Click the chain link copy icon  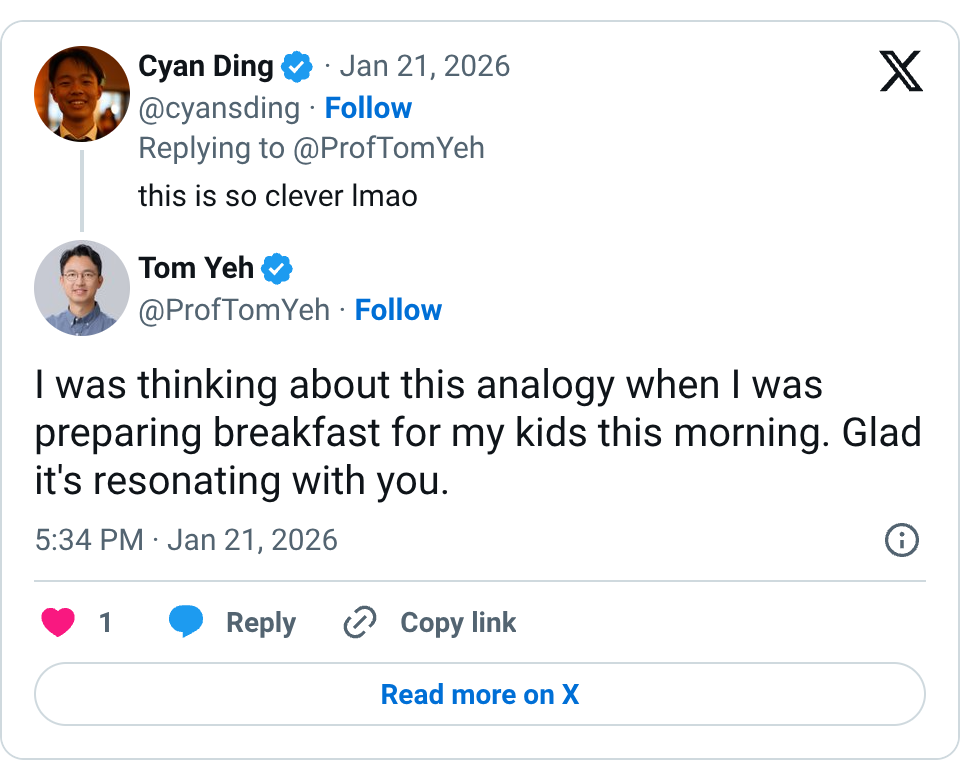tap(359, 623)
